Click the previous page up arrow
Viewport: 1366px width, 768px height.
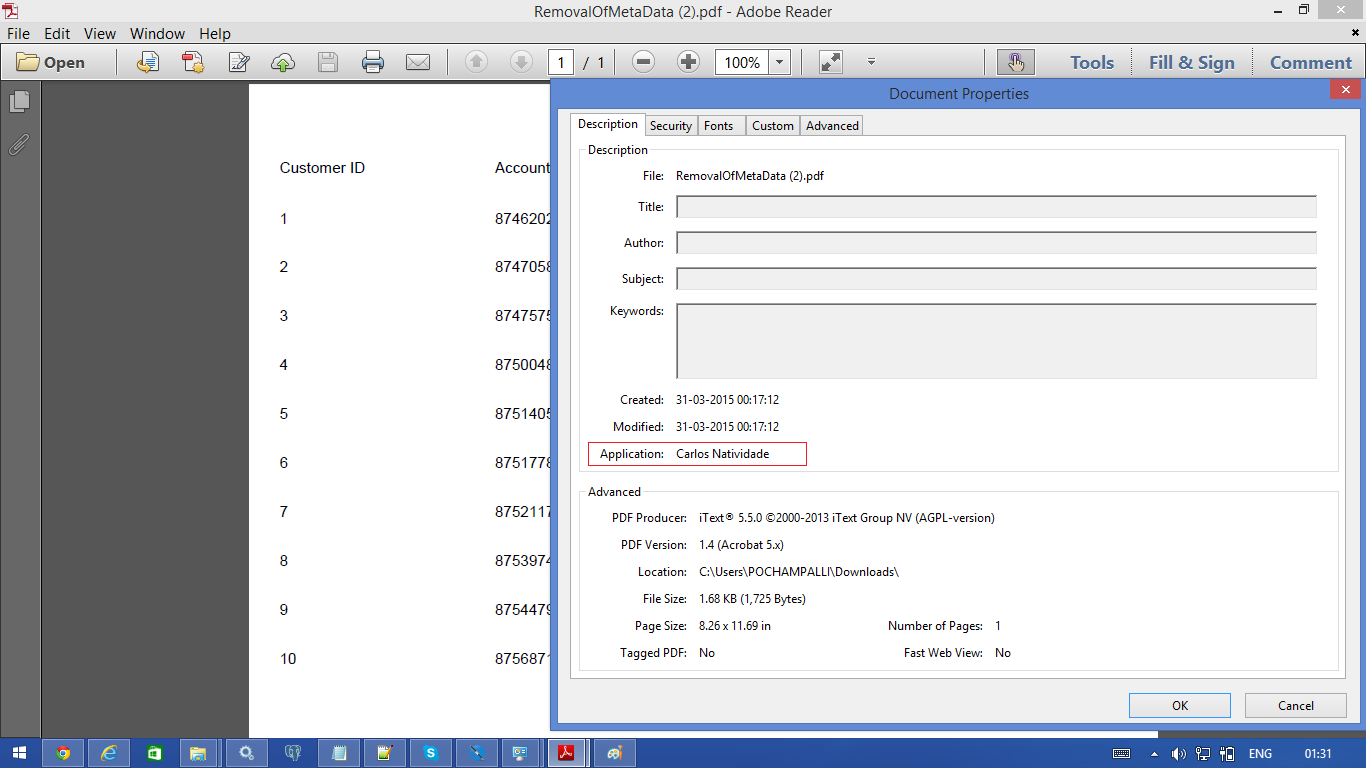click(477, 62)
